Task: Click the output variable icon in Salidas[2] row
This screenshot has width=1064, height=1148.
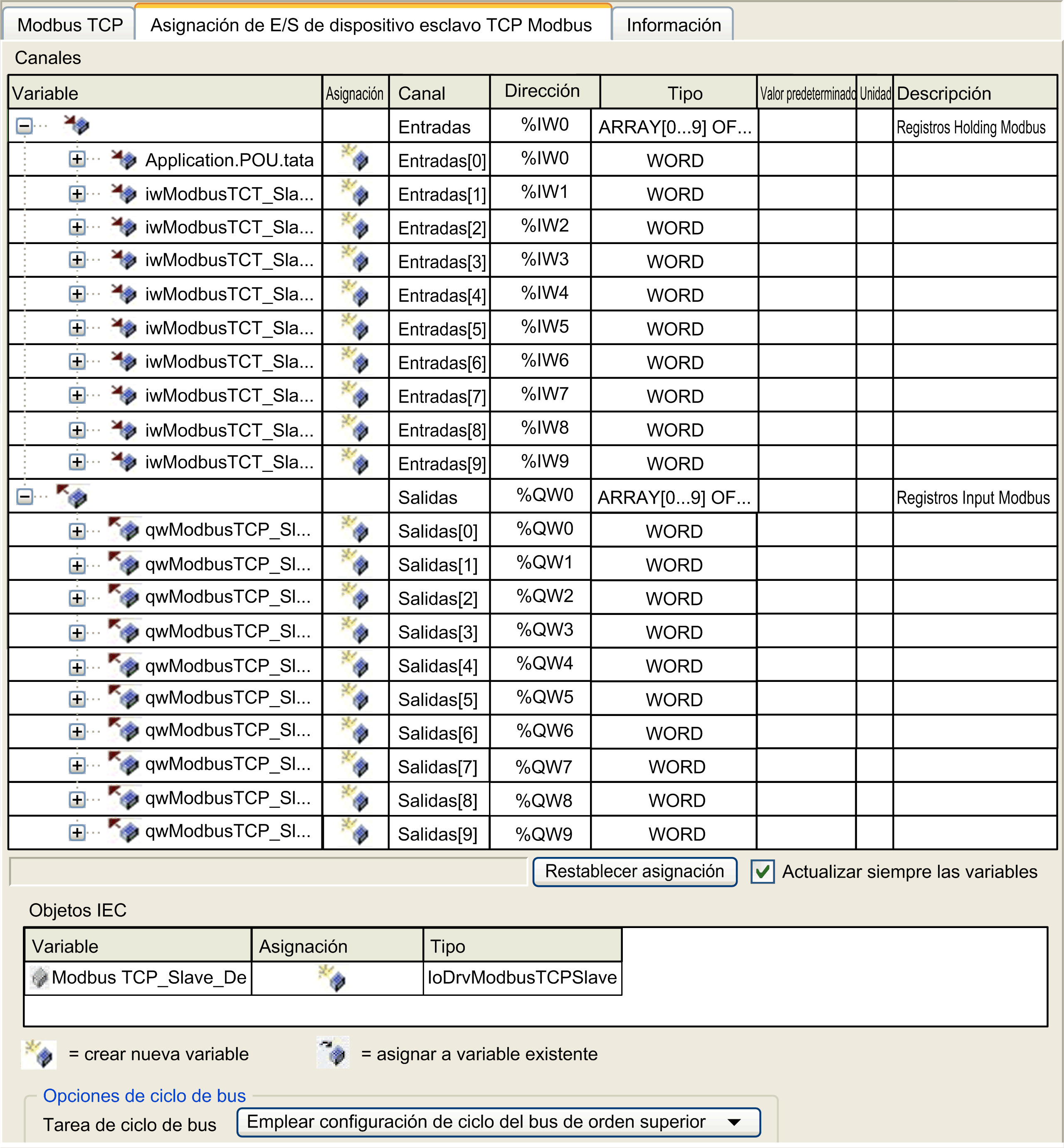Action: (124, 597)
